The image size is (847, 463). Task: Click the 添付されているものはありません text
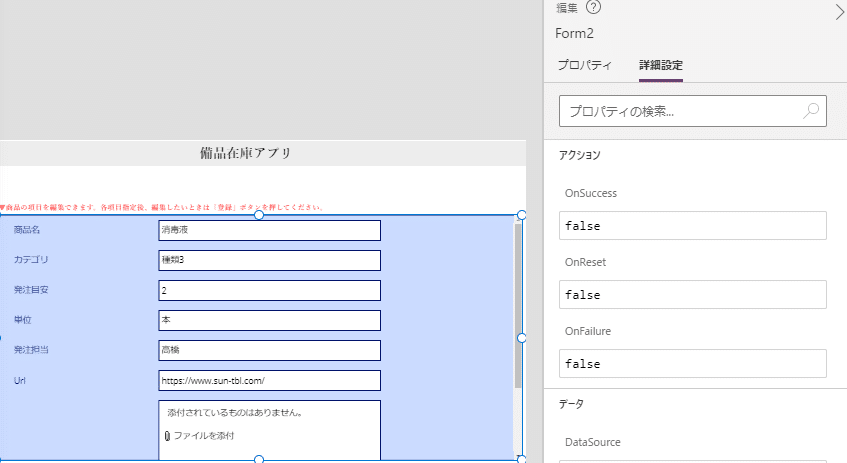(235, 413)
